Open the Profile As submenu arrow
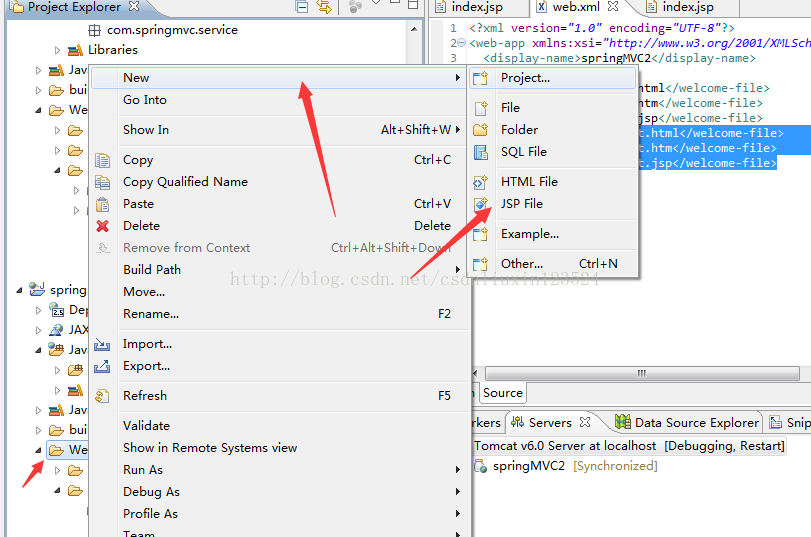 458,514
